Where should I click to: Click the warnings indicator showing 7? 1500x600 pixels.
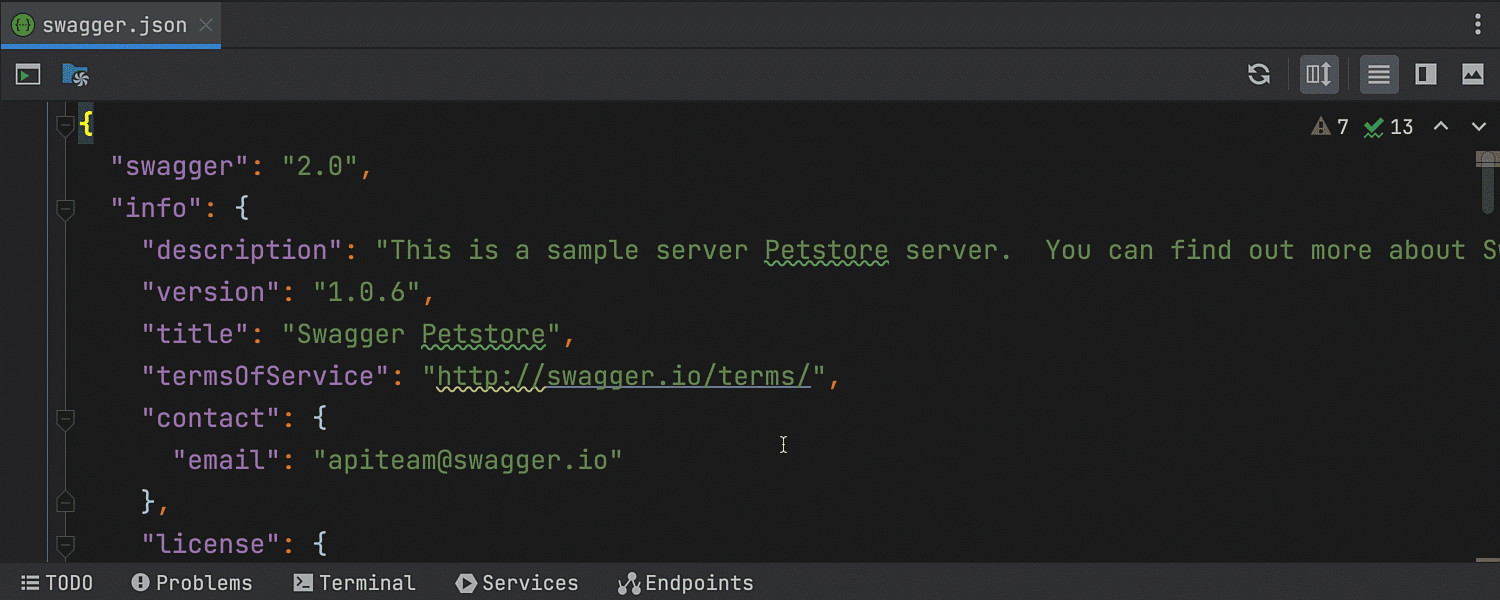(1330, 127)
